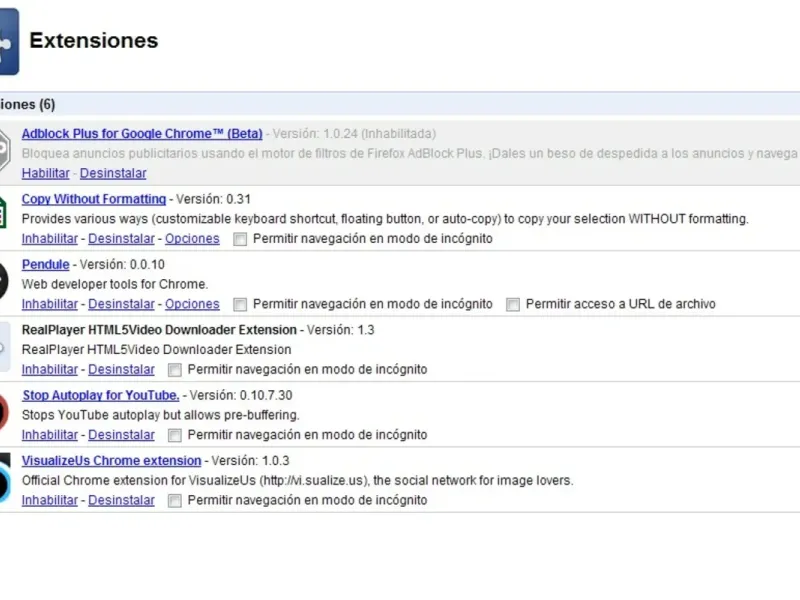Open the Pendule title link
The height and width of the screenshot is (600, 800).
tap(45, 264)
